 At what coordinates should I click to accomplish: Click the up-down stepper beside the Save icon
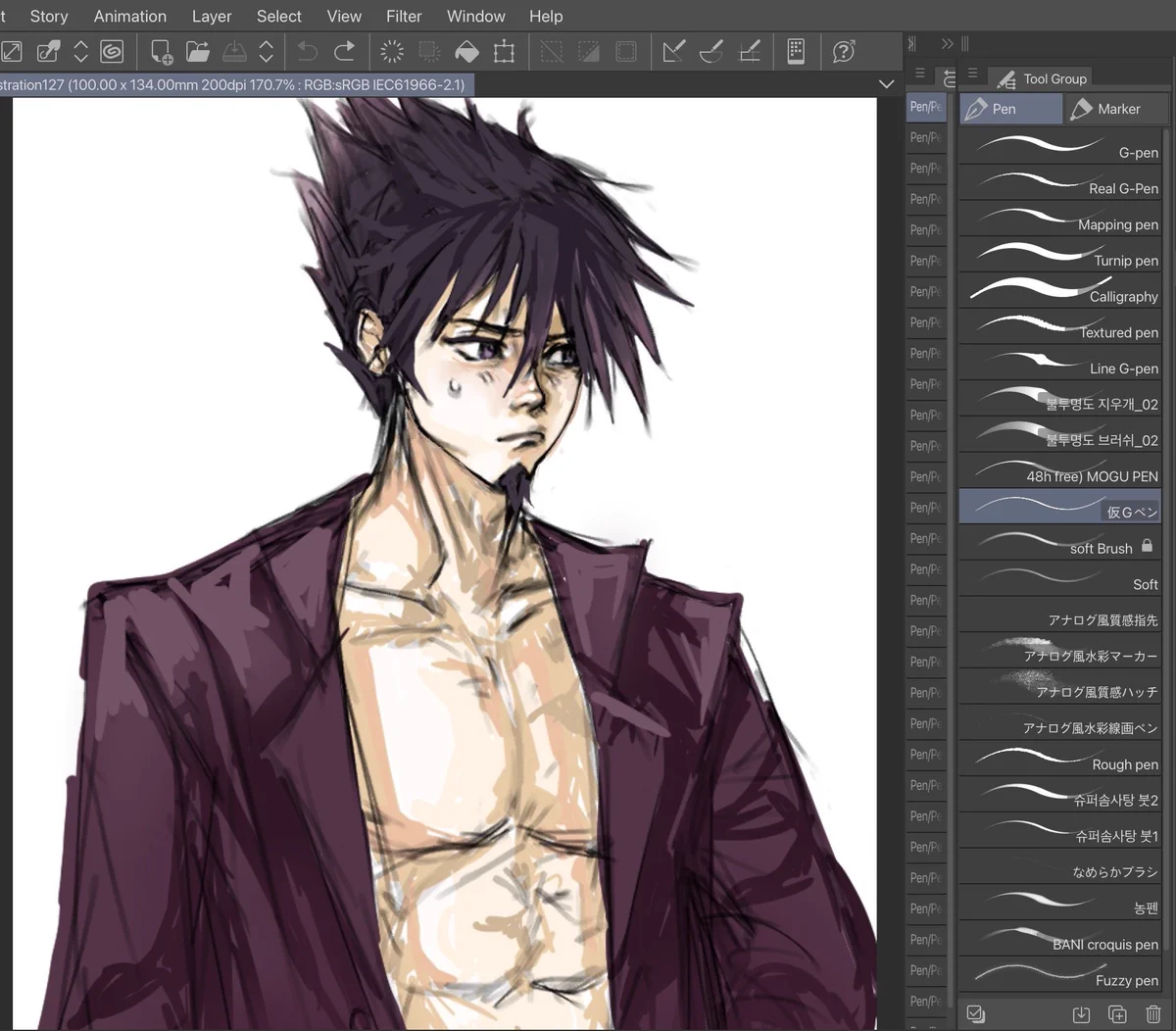pos(267,51)
